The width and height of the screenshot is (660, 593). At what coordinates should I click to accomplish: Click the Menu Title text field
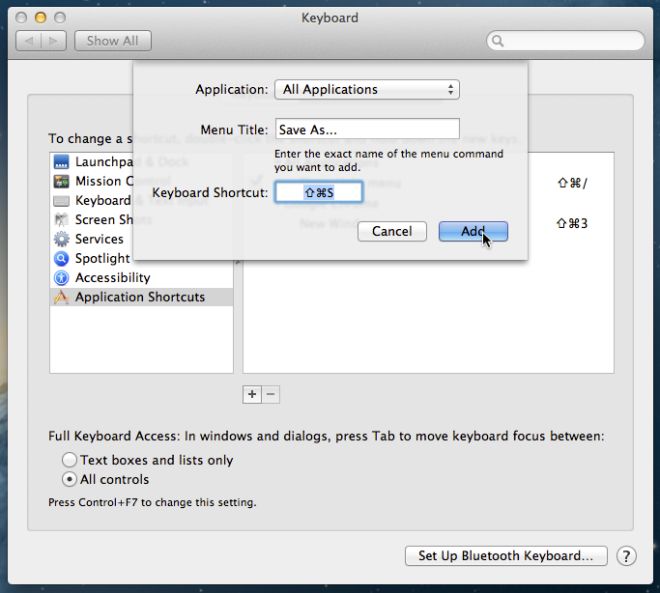367,129
